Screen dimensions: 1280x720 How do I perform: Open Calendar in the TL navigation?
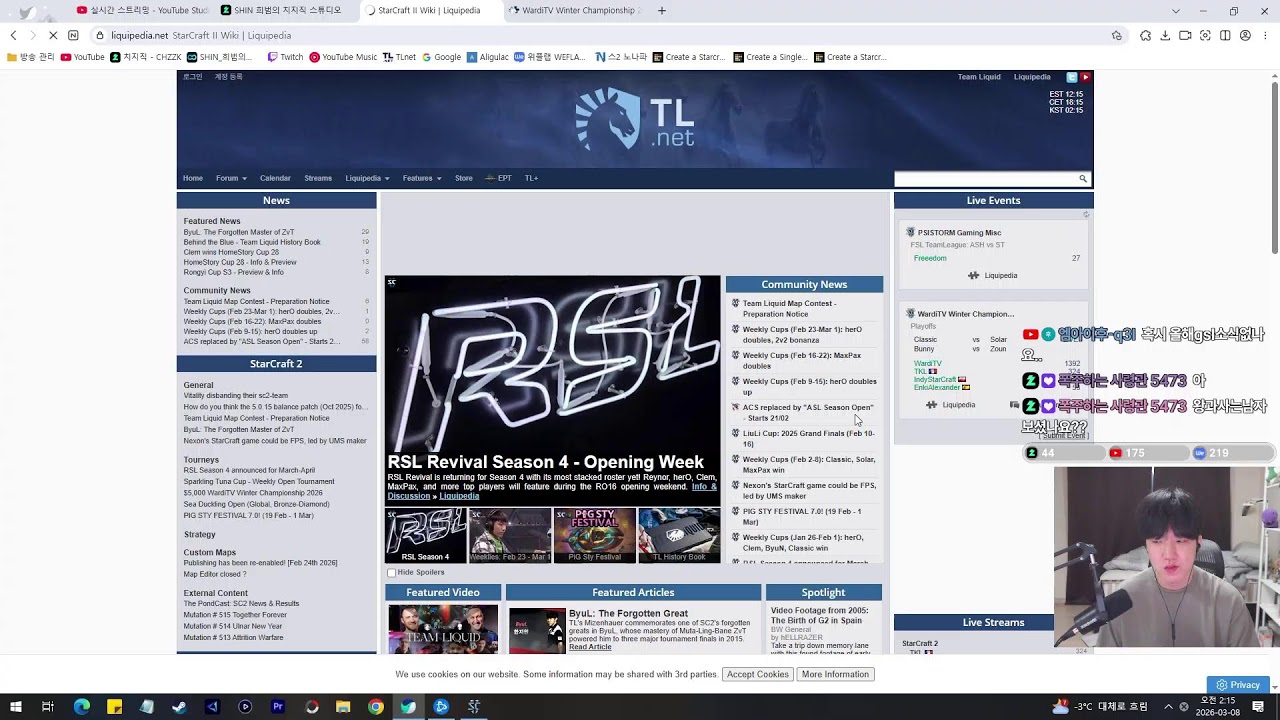[275, 178]
